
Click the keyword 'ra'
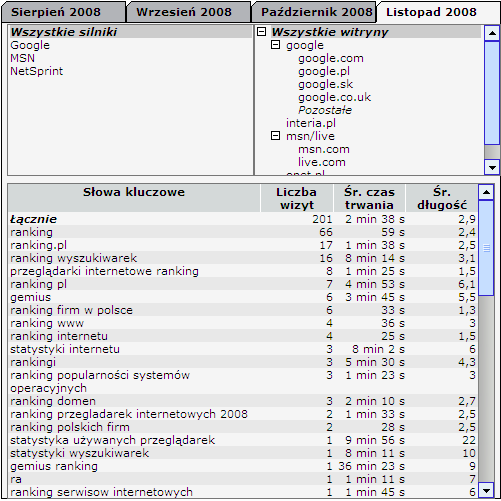[x=16, y=479]
